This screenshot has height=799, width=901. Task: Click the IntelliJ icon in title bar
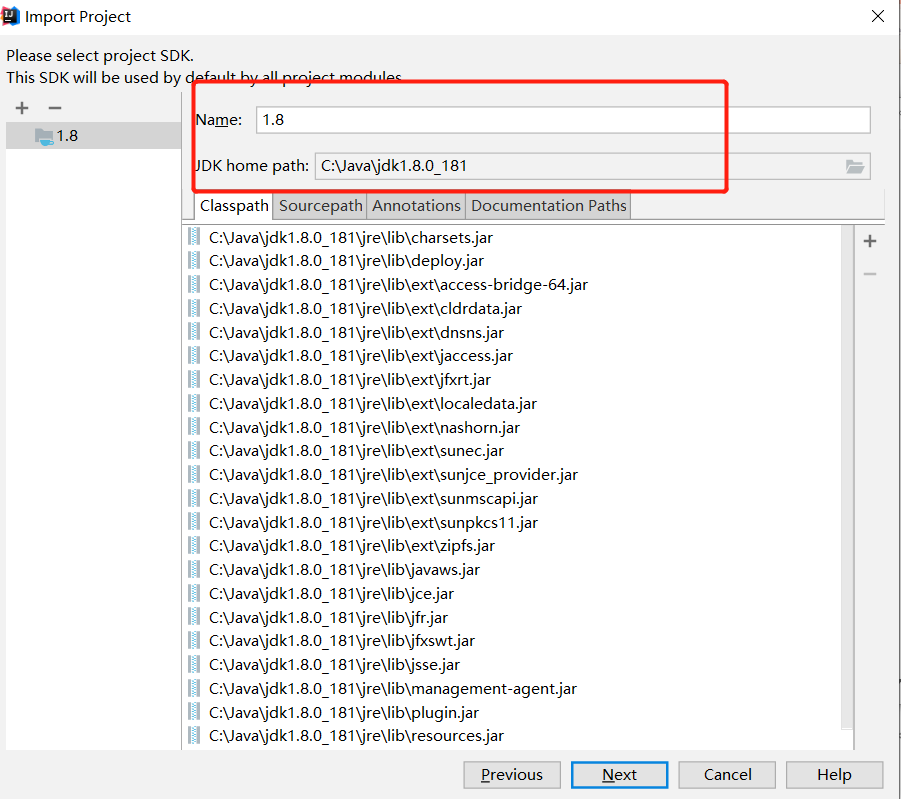point(11,16)
